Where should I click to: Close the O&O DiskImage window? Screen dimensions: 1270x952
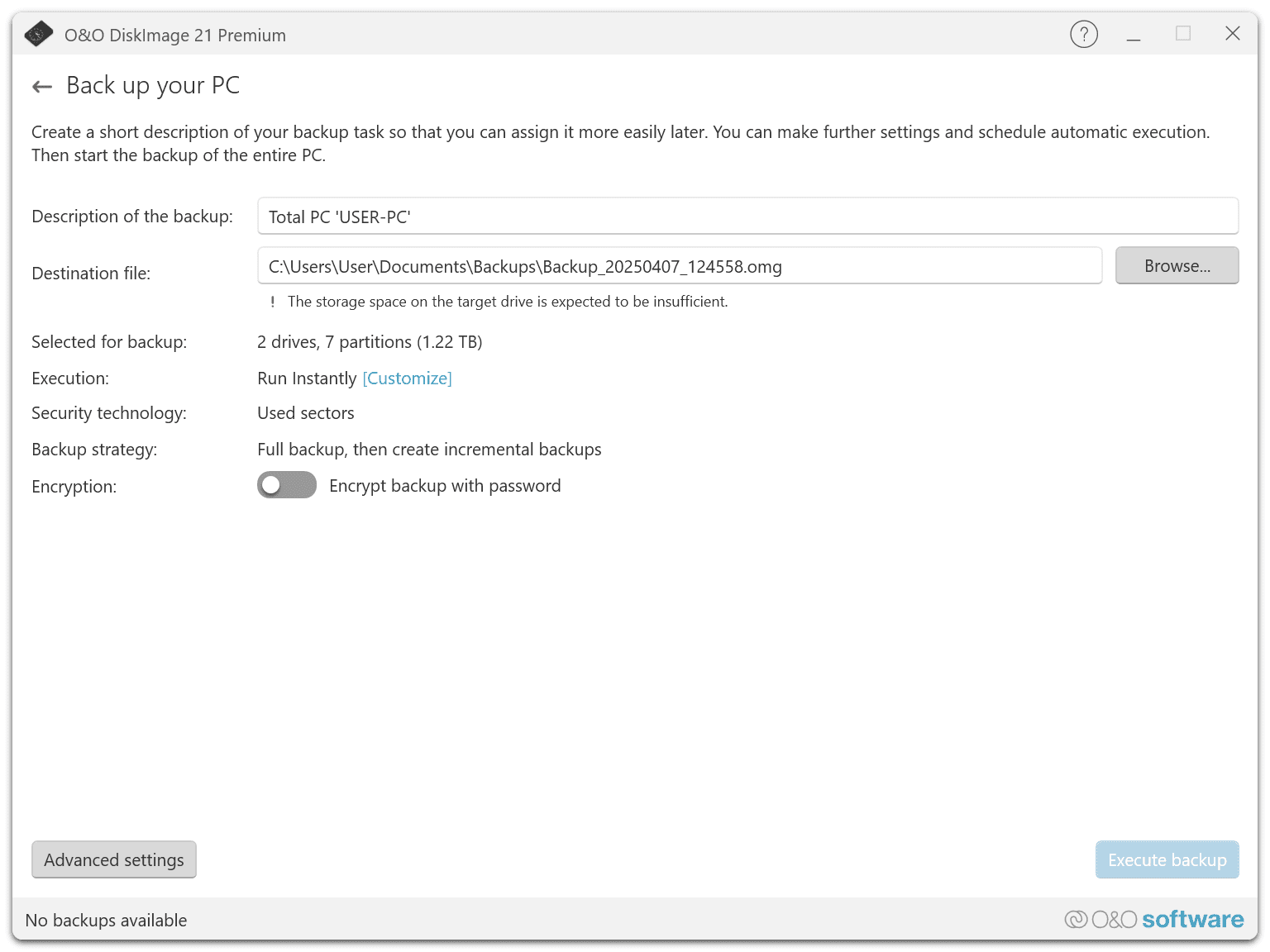click(x=1232, y=34)
